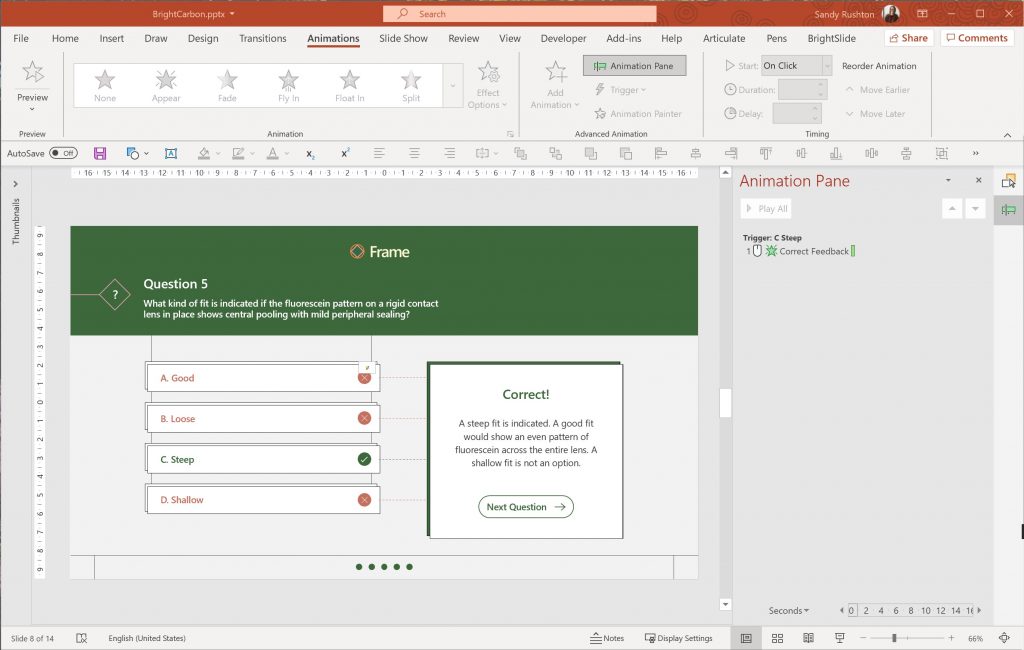Toggle the Animation Pane off via ribbon
The image size is (1024, 650).
(634, 65)
